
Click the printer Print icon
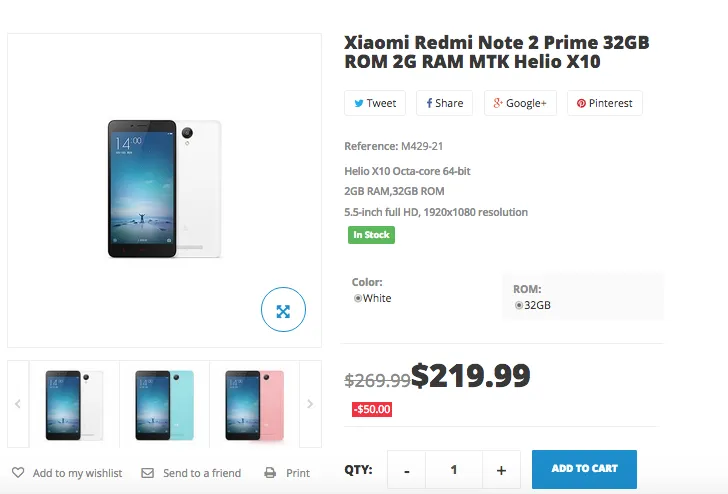pyautogui.click(x=270, y=473)
